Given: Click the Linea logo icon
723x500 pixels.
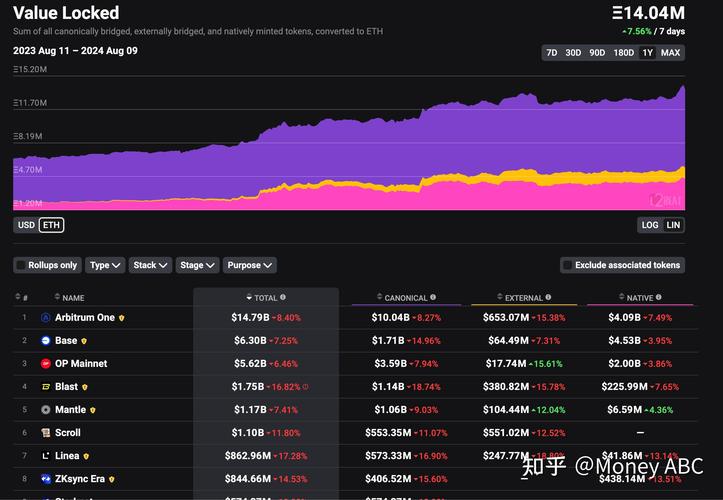Looking at the screenshot, I should (46, 456).
